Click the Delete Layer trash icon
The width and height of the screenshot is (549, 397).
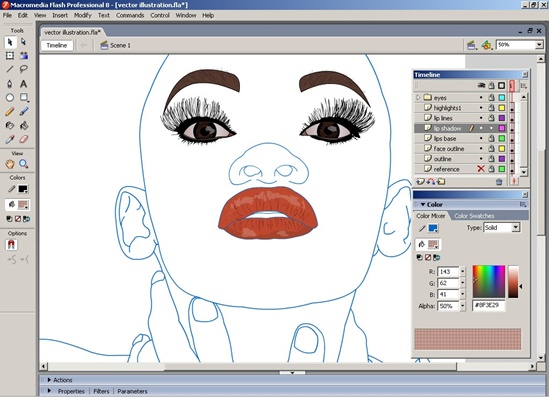point(499,181)
